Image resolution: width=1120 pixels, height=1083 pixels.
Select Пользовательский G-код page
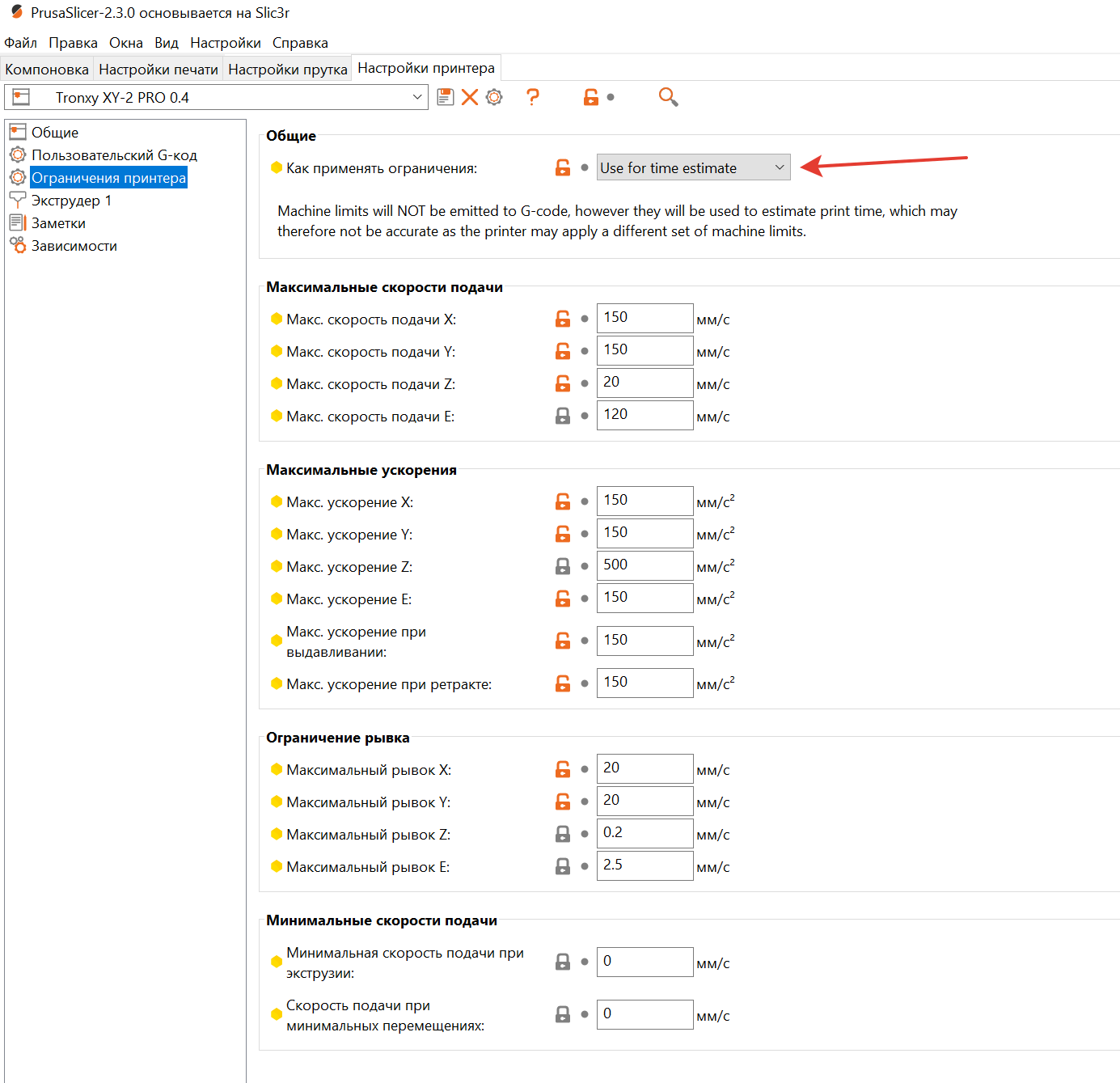114,155
